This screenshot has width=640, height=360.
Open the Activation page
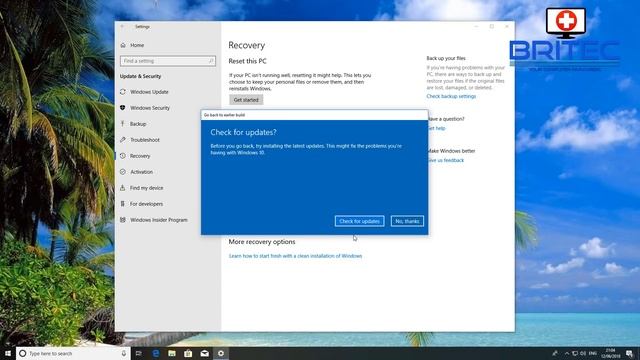[141, 172]
